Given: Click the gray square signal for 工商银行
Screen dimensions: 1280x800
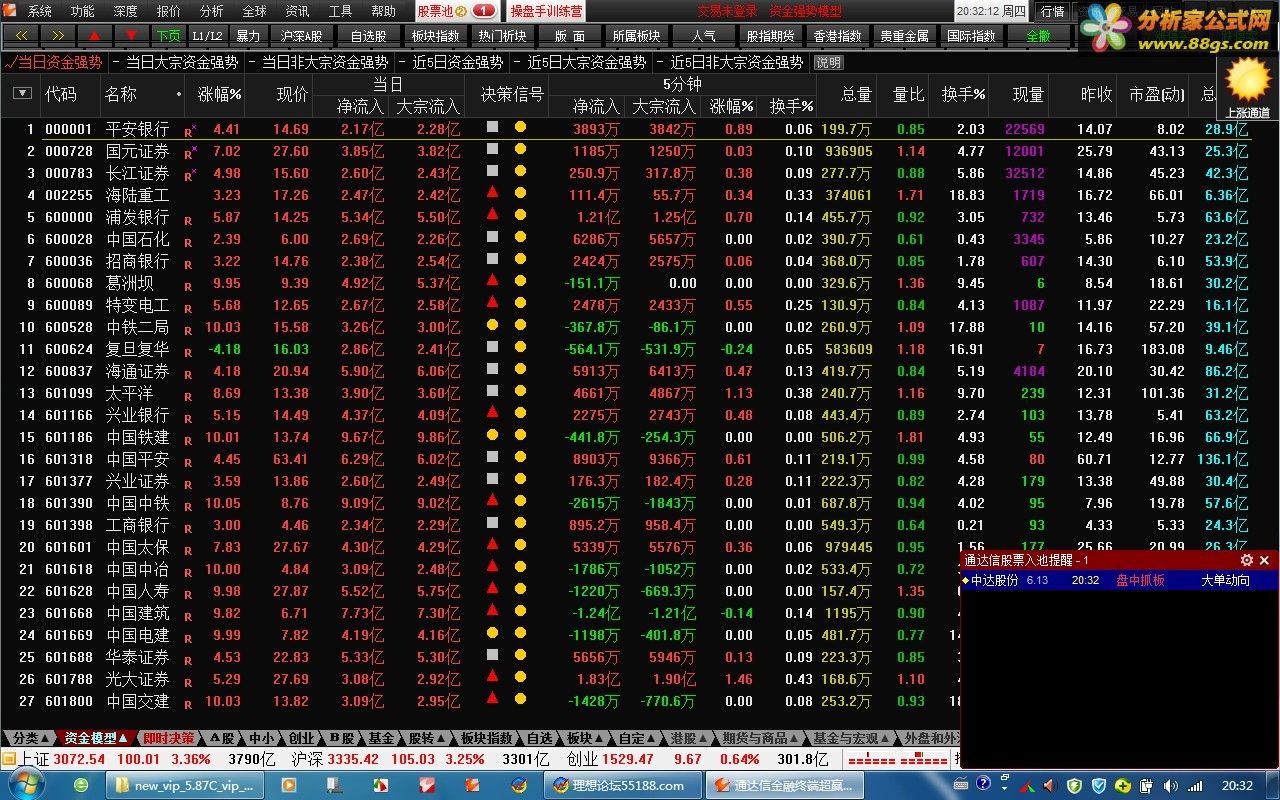Looking at the screenshot, I should coord(492,523).
